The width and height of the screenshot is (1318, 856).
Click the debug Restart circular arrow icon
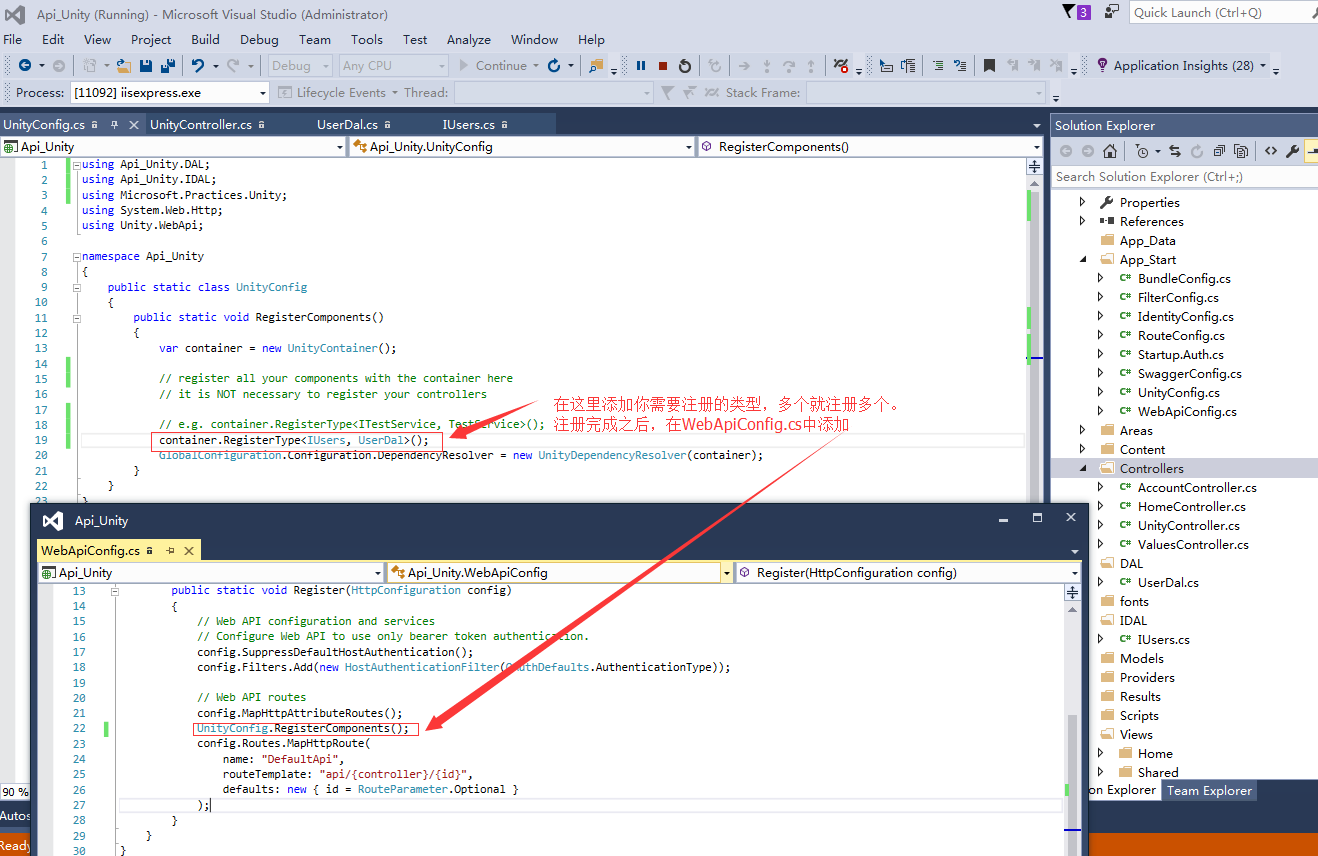click(x=685, y=66)
